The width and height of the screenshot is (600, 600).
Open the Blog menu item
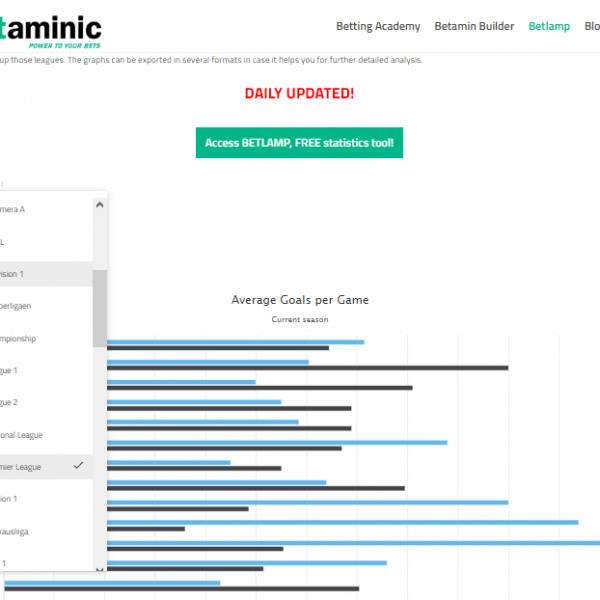[x=592, y=26]
